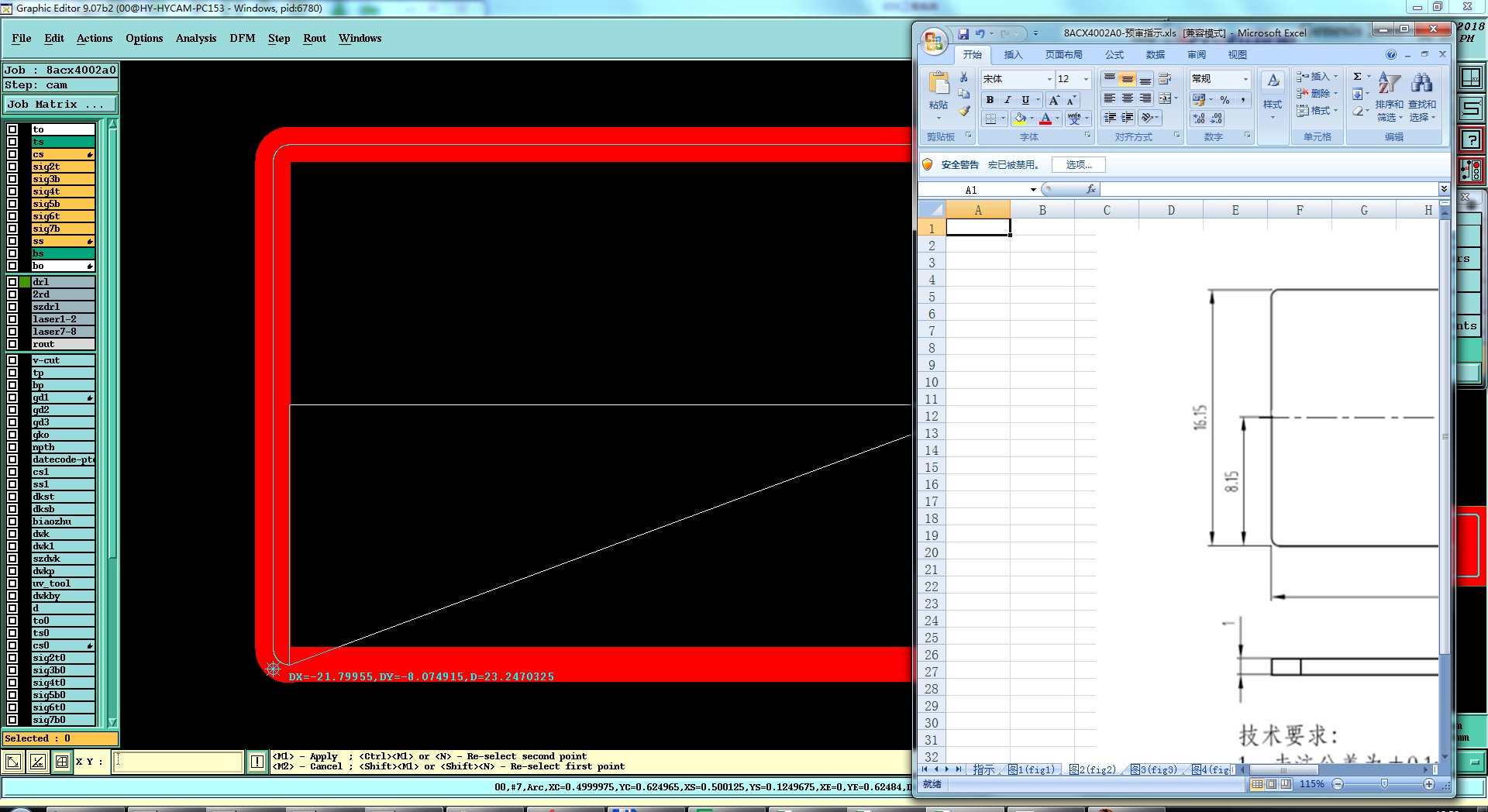The height and width of the screenshot is (812, 1488).
Task: Open the font color dropdown arrow
Action: tap(1057, 119)
